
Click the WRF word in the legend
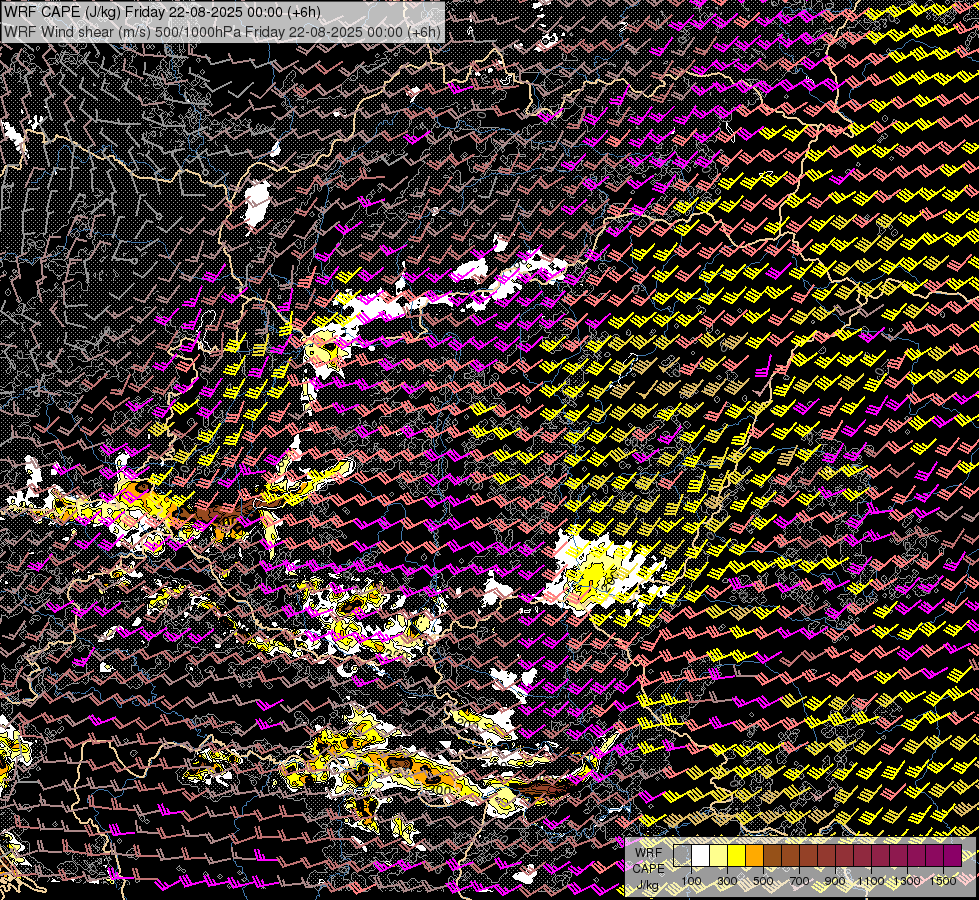649,853
